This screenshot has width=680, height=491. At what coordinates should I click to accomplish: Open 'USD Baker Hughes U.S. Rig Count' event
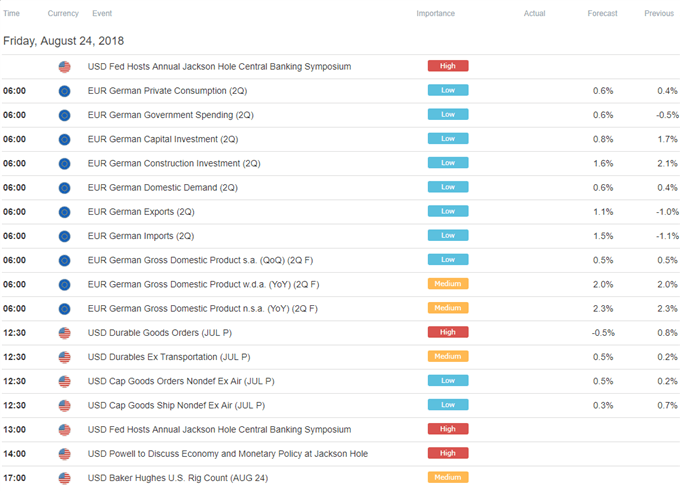pyautogui.click(x=178, y=478)
